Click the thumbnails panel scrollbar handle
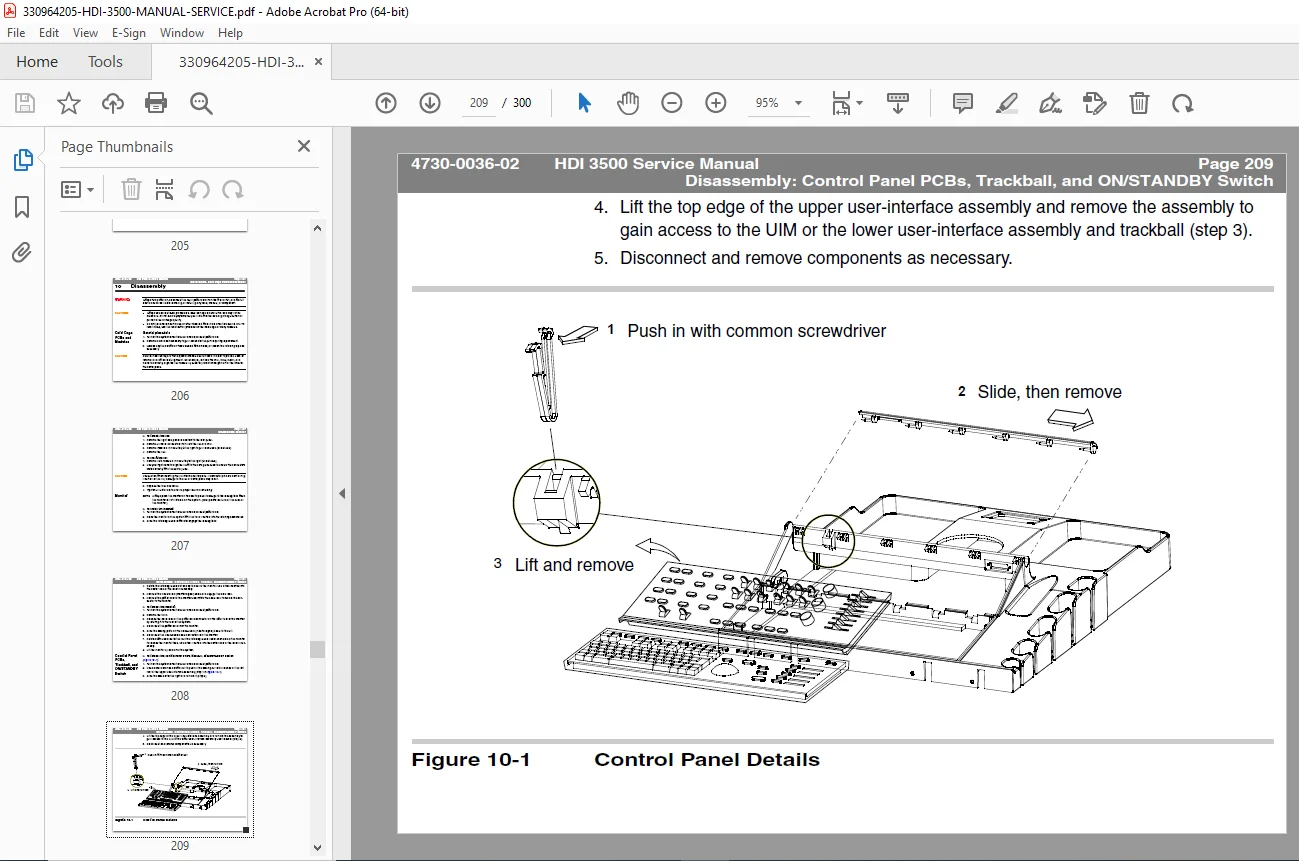Viewport: 1299px width, 861px height. click(318, 649)
